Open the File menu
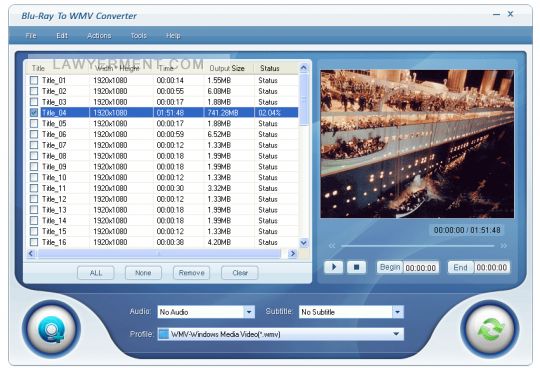The width and height of the screenshot is (540, 368). pos(31,36)
